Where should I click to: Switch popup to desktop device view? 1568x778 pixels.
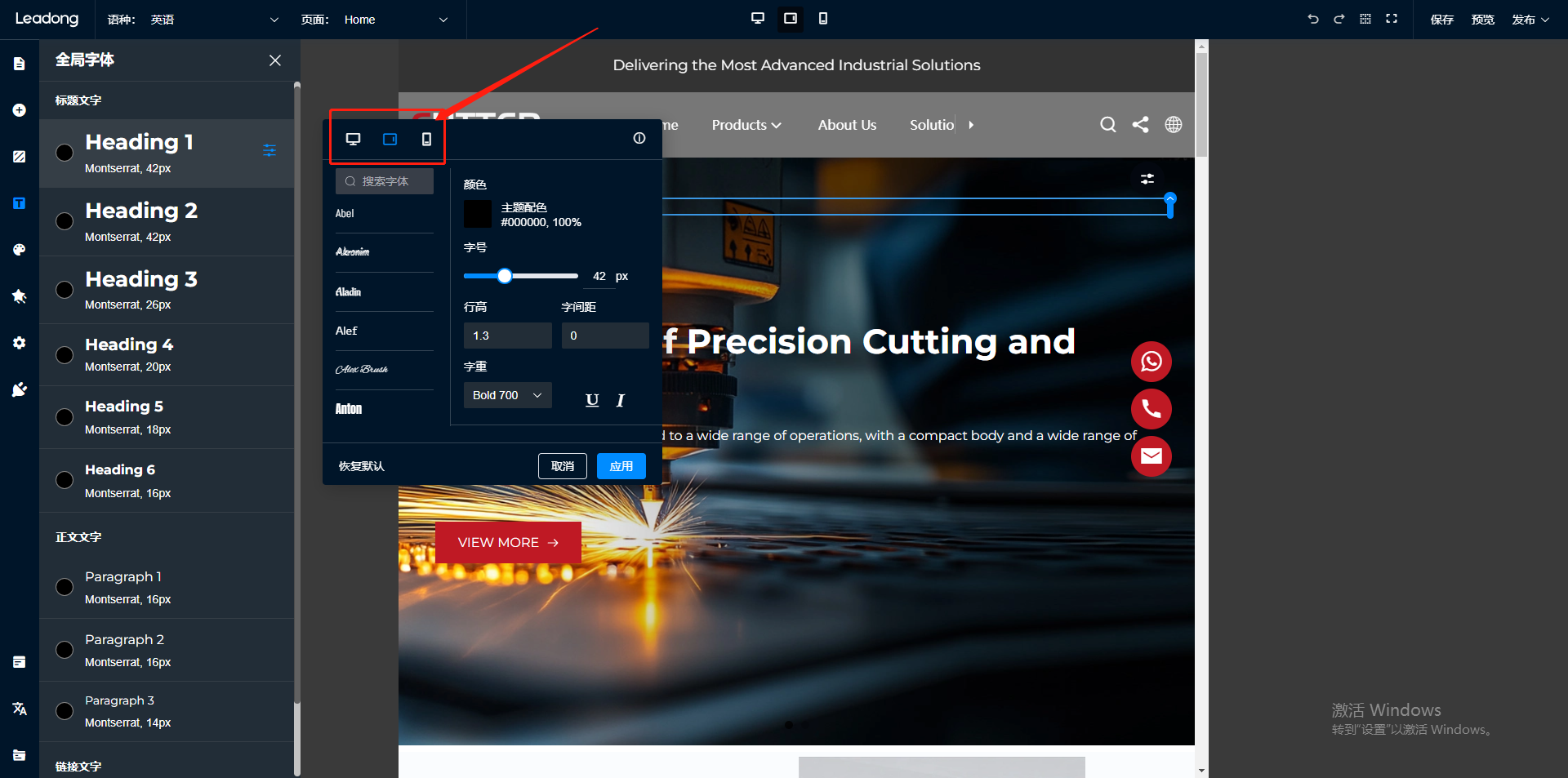click(353, 140)
